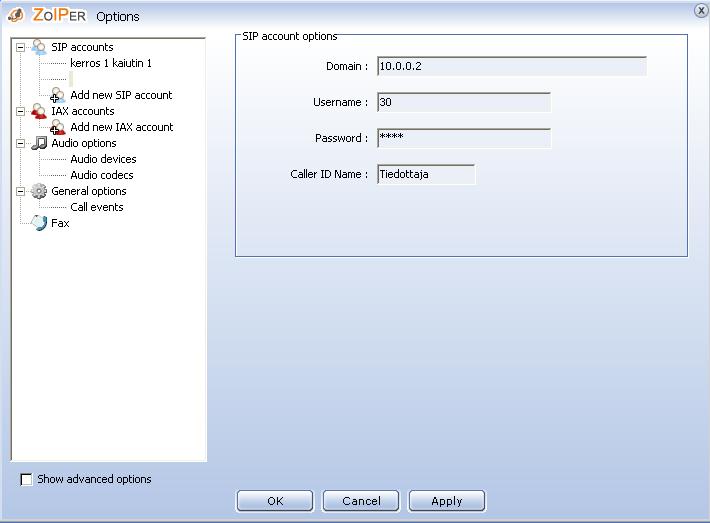Collapse the SIP accounts tree node
The image size is (710, 523).
(20, 47)
